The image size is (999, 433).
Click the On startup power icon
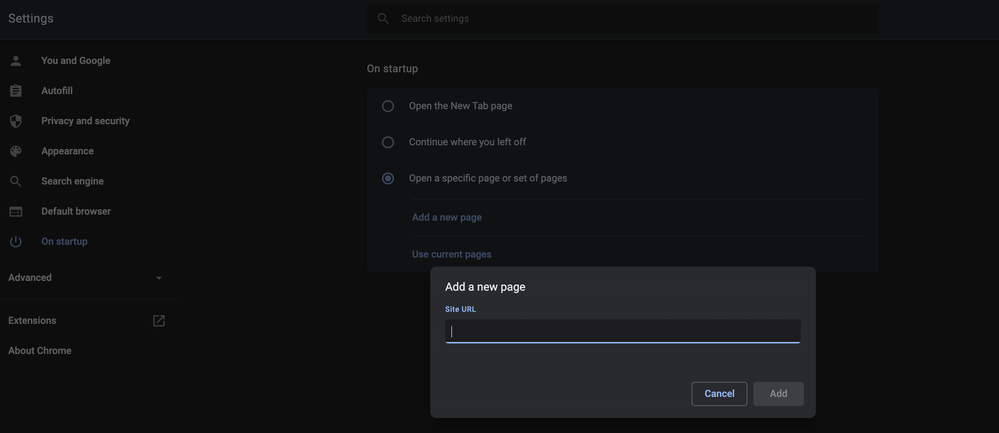tap(16, 242)
